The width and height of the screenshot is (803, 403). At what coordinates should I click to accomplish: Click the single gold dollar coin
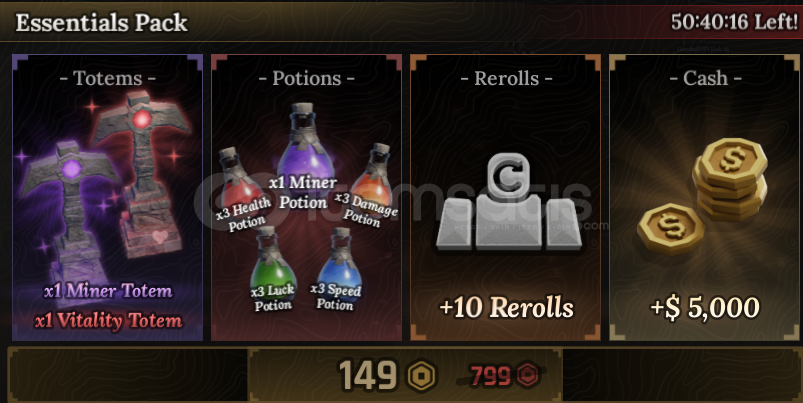coord(670,229)
